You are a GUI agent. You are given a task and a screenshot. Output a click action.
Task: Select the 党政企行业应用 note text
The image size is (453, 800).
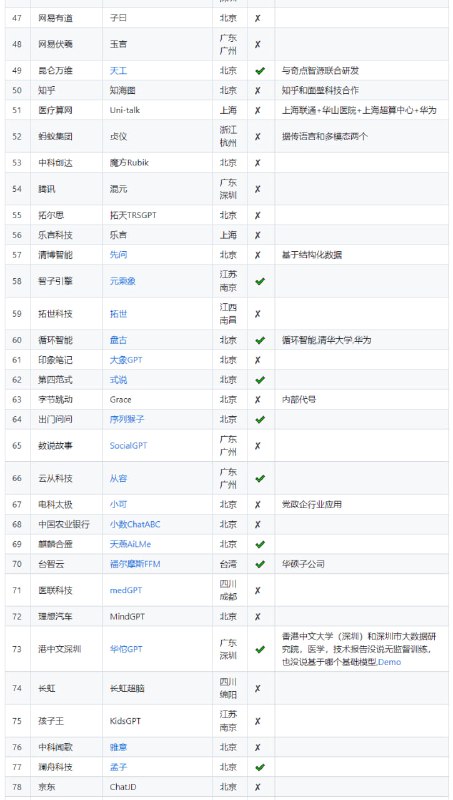312,505
